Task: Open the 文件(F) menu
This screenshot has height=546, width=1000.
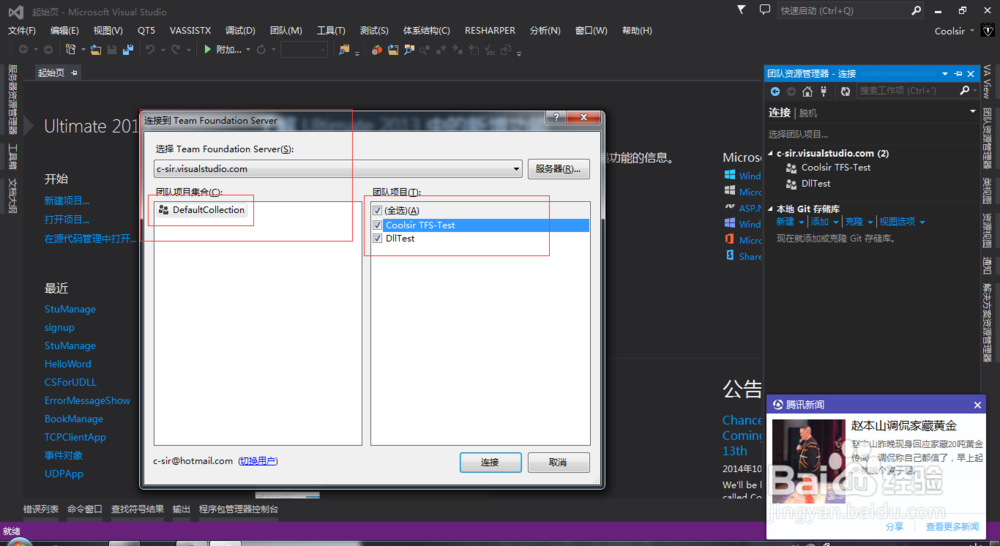Action: click(22, 31)
